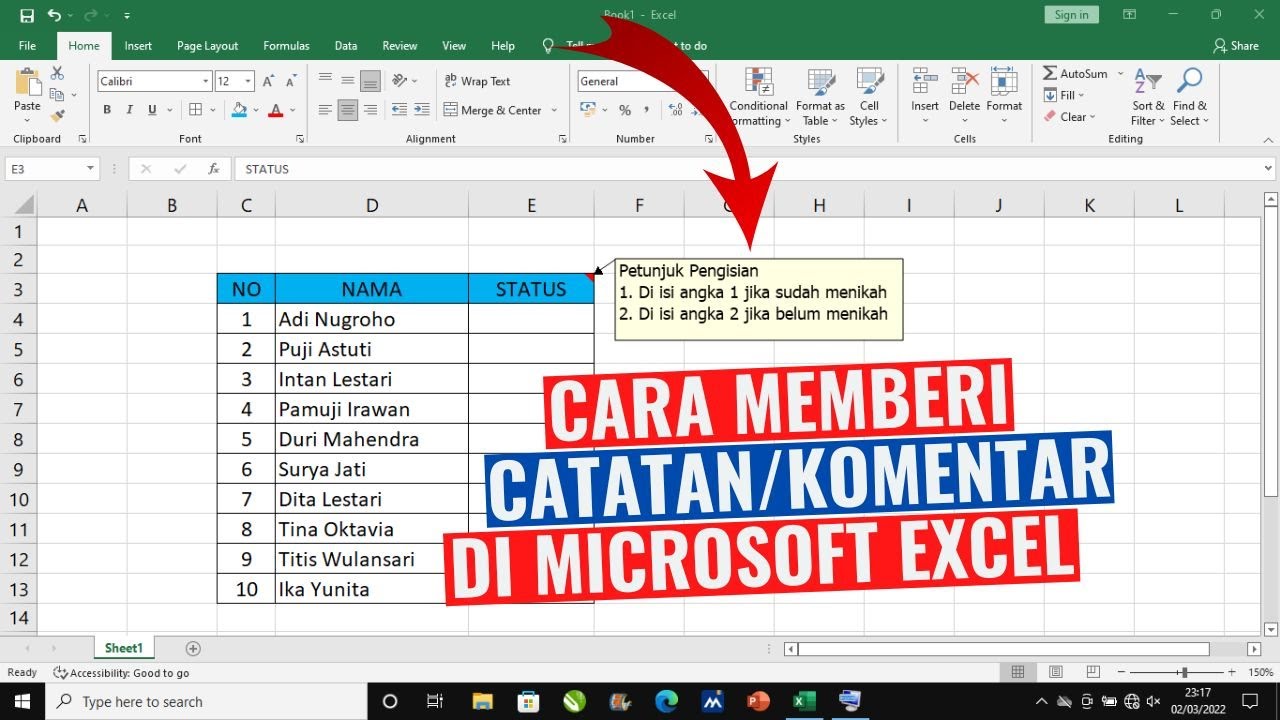This screenshot has width=1280, height=720.
Task: Click the Format Painter brush icon
Action: pos(57,116)
